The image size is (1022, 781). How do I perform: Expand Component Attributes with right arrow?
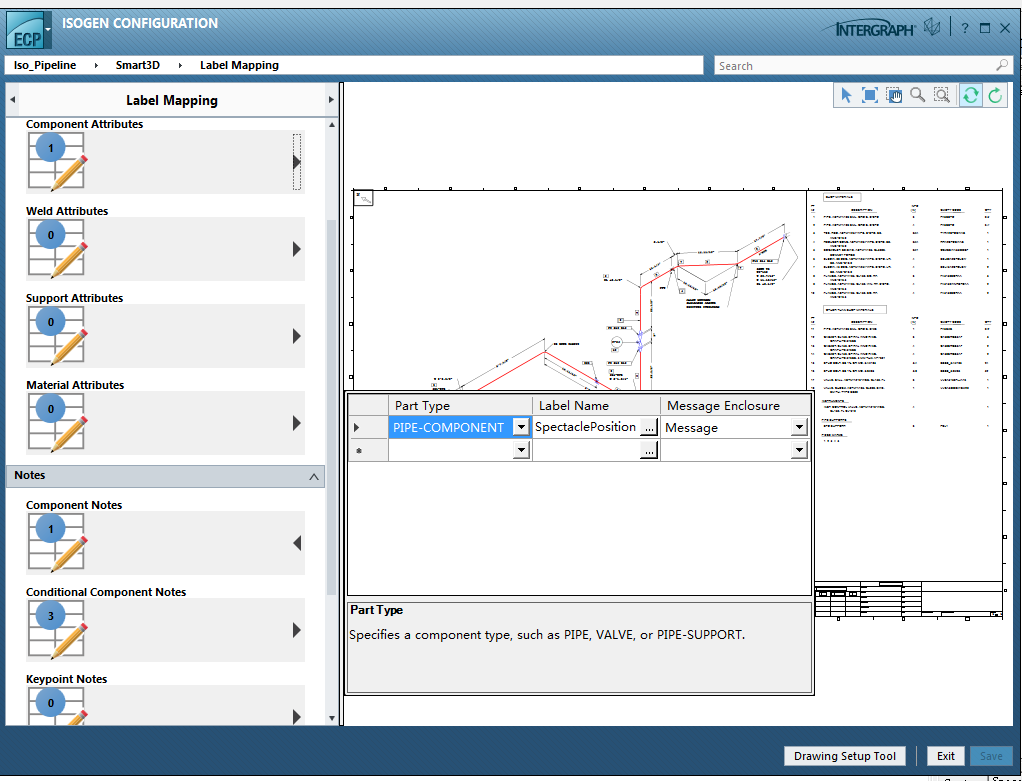[297, 162]
